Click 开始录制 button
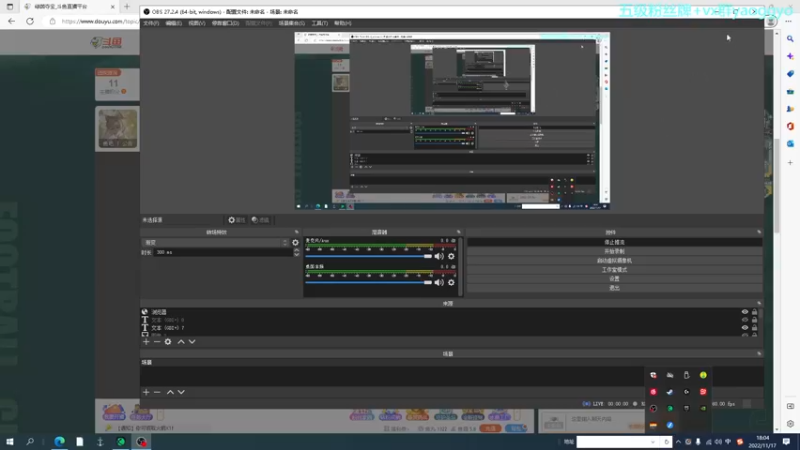 (614, 252)
